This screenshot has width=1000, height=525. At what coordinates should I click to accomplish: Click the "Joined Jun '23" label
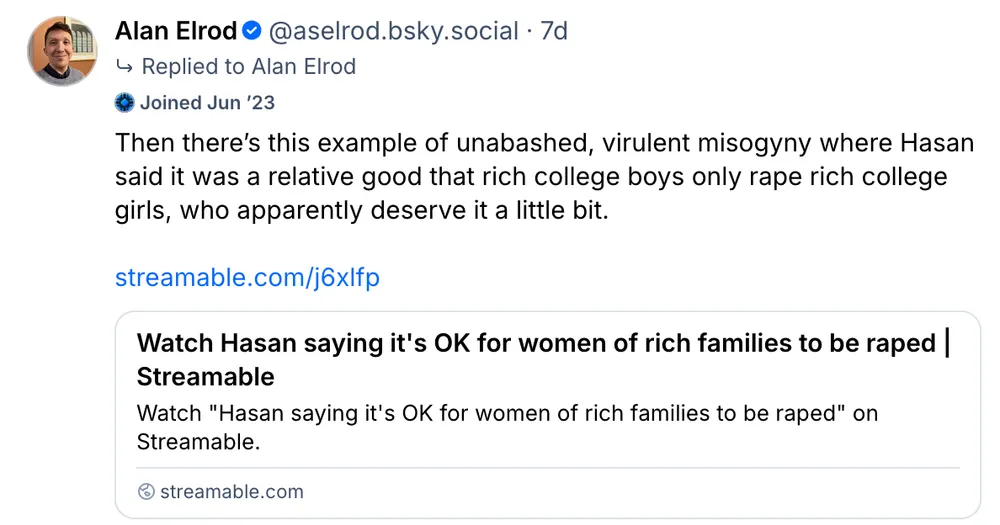207,102
